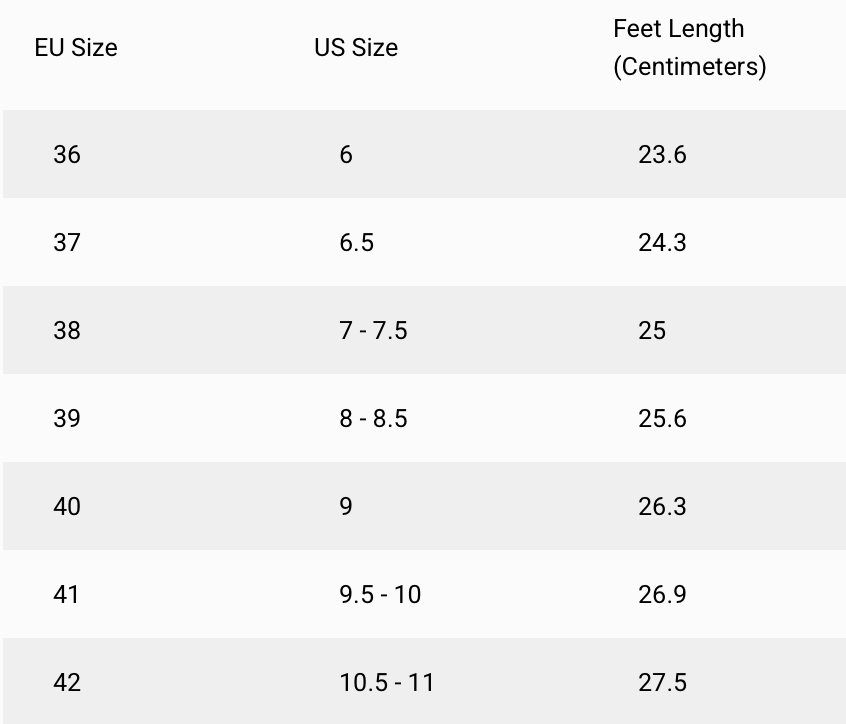
Task: Click US size 10.5 - 11 cell
Action: [387, 683]
